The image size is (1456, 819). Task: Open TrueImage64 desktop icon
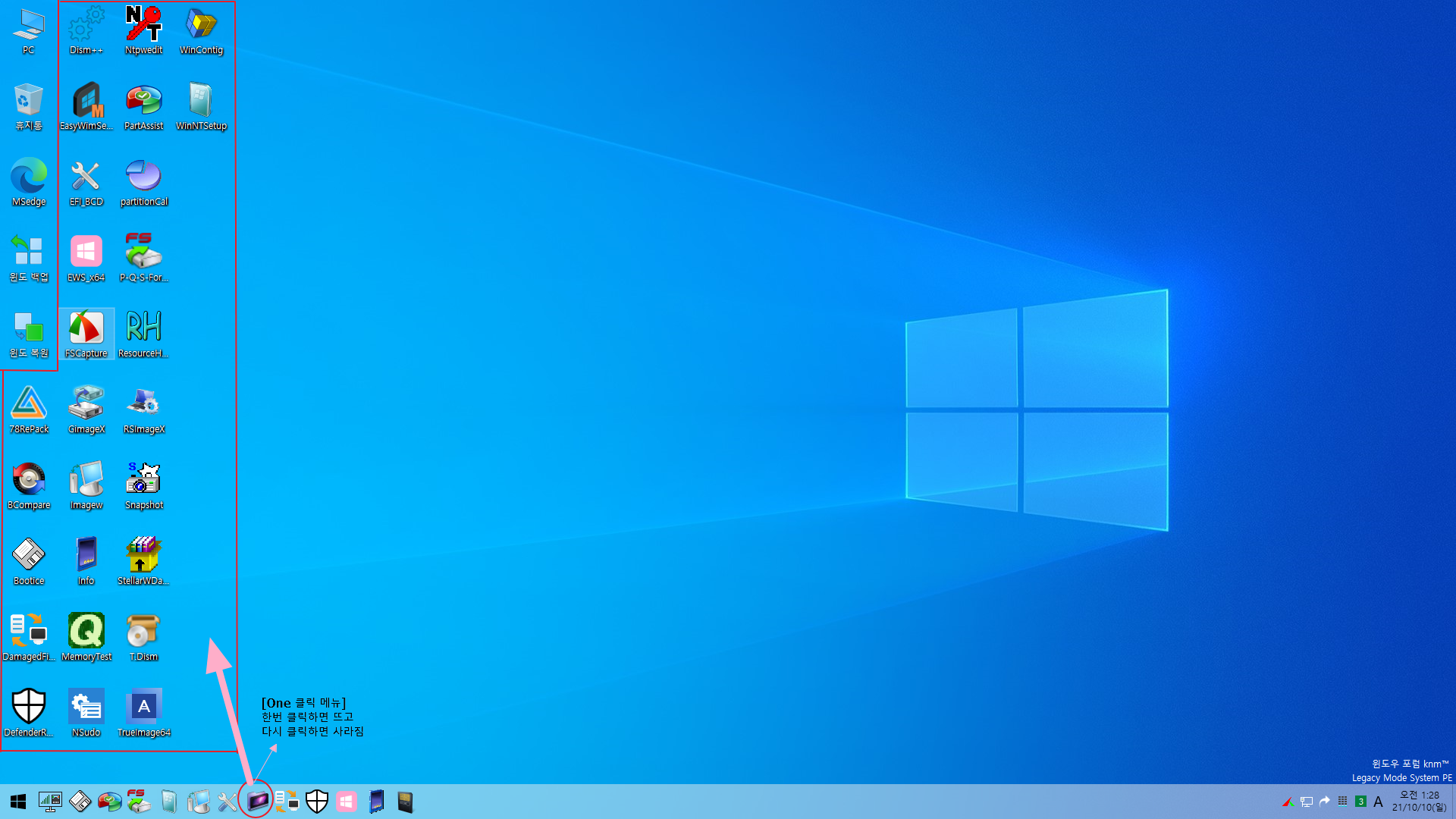[144, 714]
